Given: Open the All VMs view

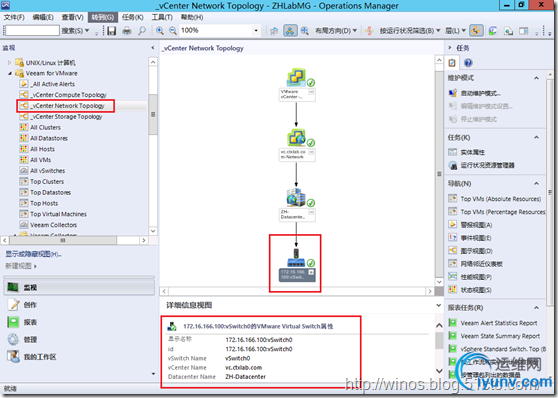Looking at the screenshot, I should pos(40,160).
